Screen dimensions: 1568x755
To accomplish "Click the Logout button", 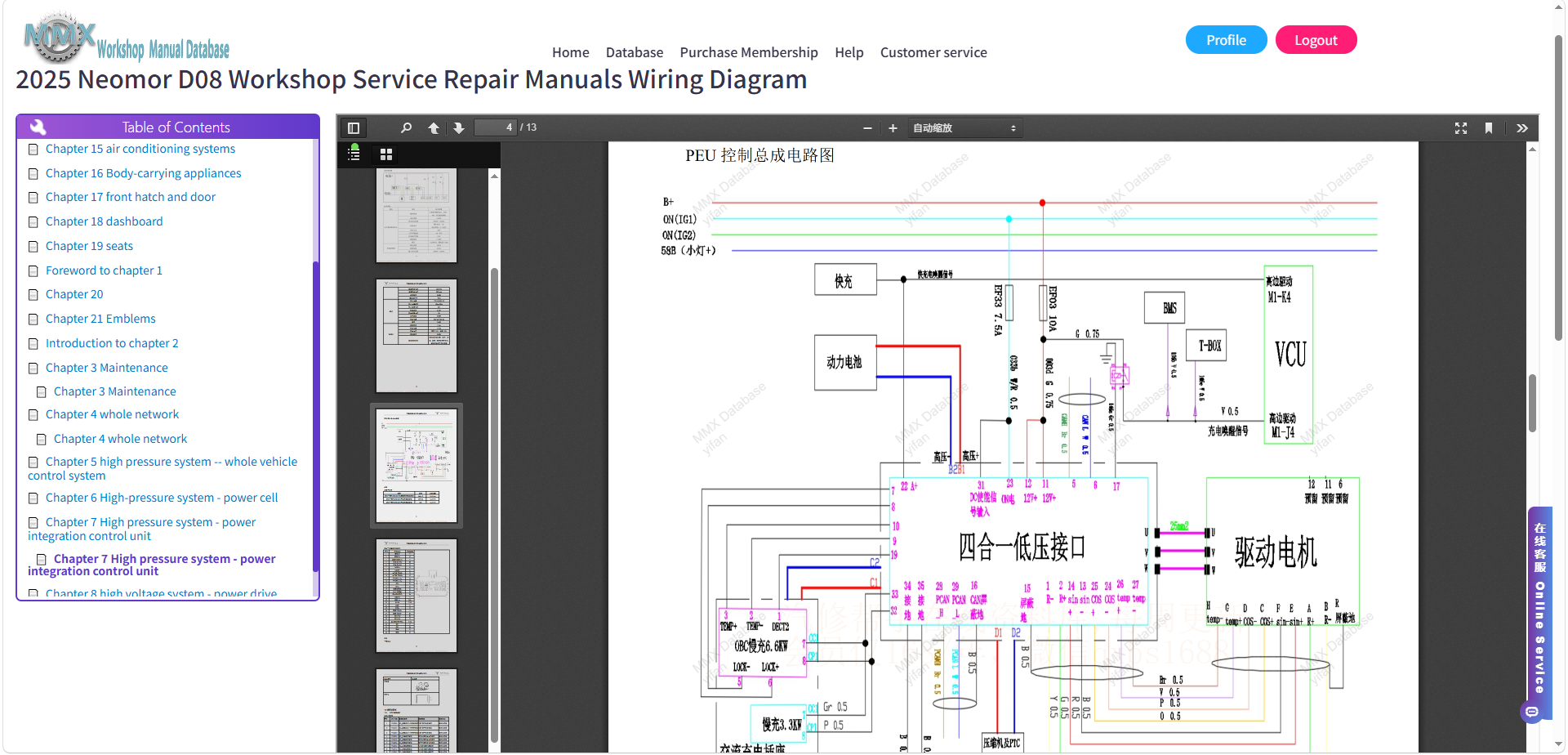I will pos(1316,40).
